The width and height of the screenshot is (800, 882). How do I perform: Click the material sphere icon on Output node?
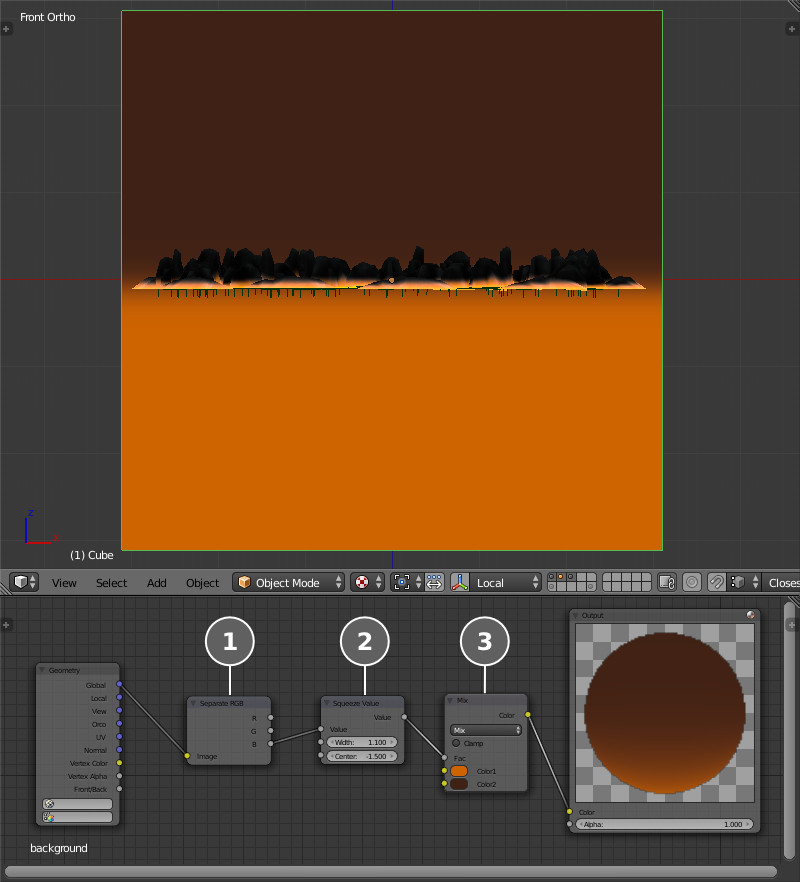[x=750, y=615]
